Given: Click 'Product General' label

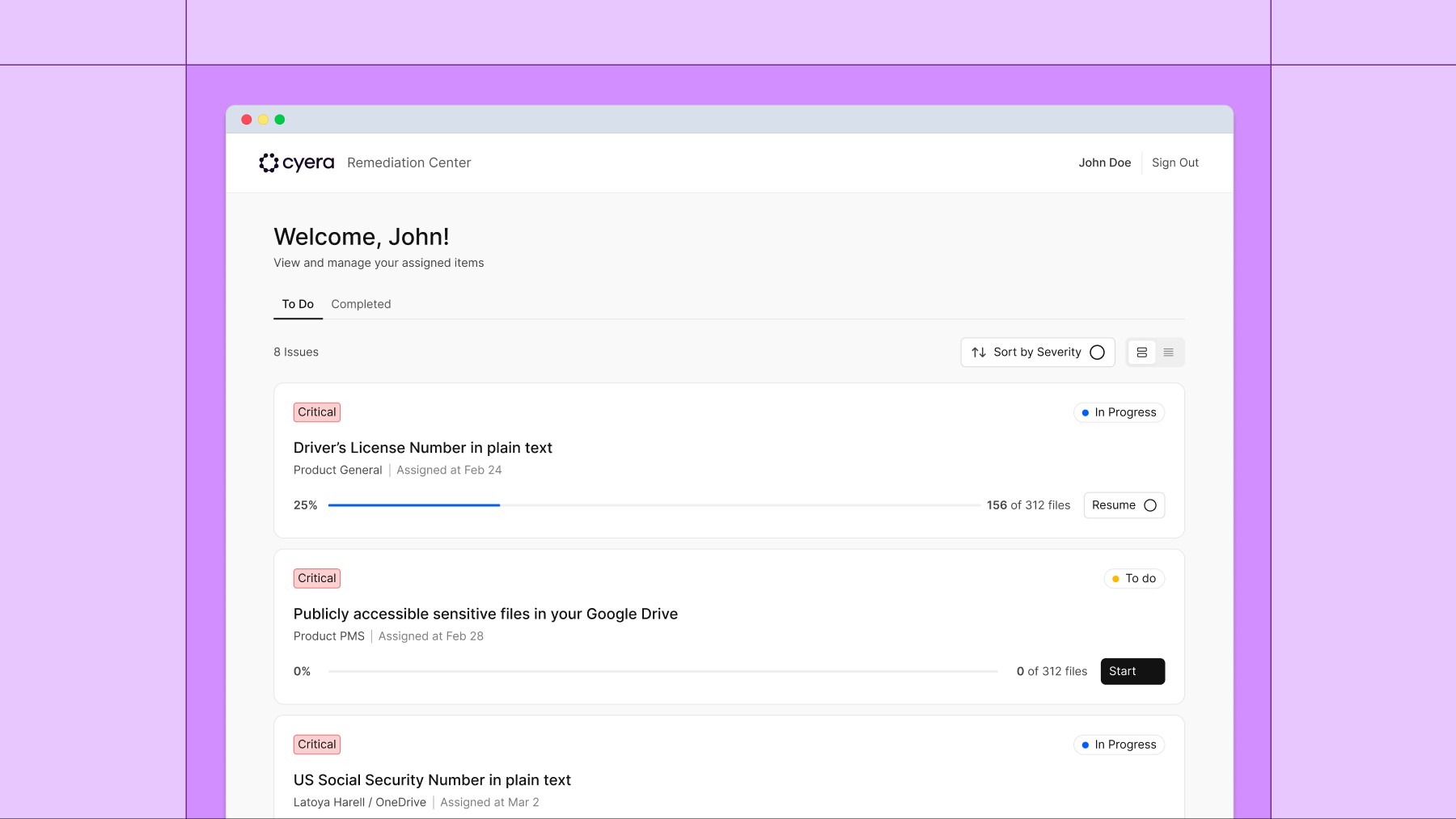Looking at the screenshot, I should [x=337, y=471].
